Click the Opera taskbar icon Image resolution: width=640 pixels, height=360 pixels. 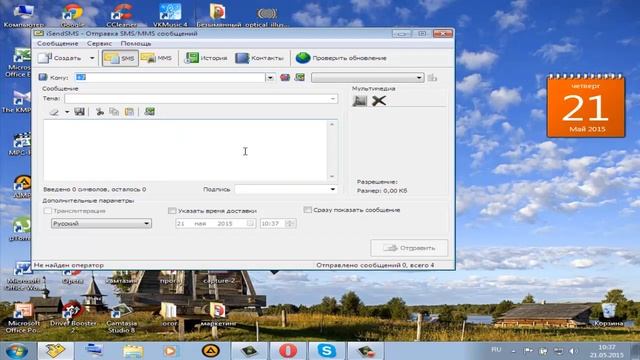(x=288, y=351)
